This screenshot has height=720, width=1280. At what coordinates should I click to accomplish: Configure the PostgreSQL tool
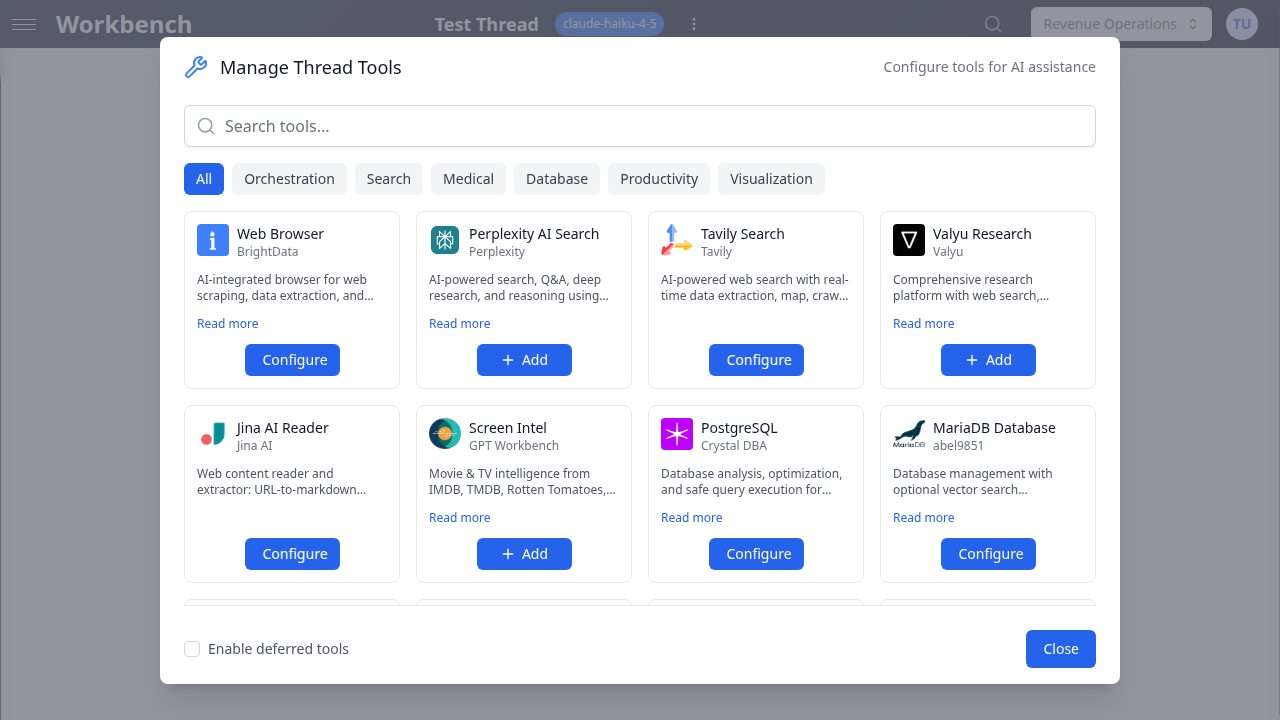point(756,554)
